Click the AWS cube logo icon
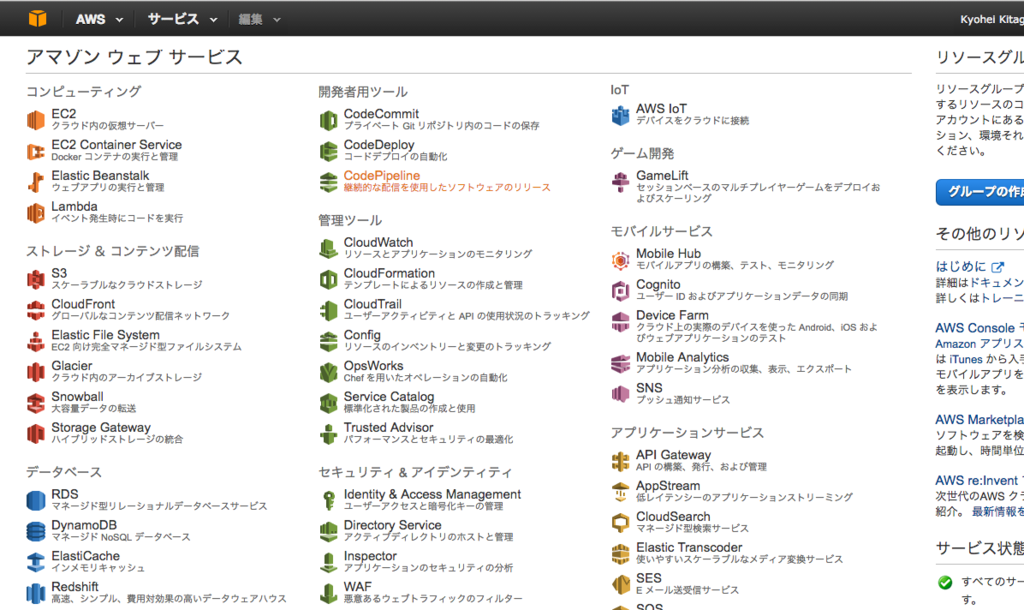The width and height of the screenshot is (1024, 610). (37, 18)
